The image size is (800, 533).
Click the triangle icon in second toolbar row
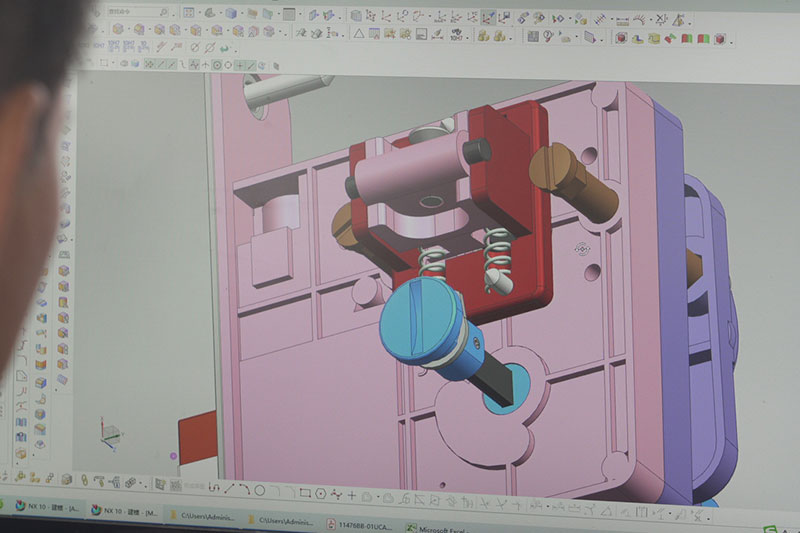[x=358, y=34]
